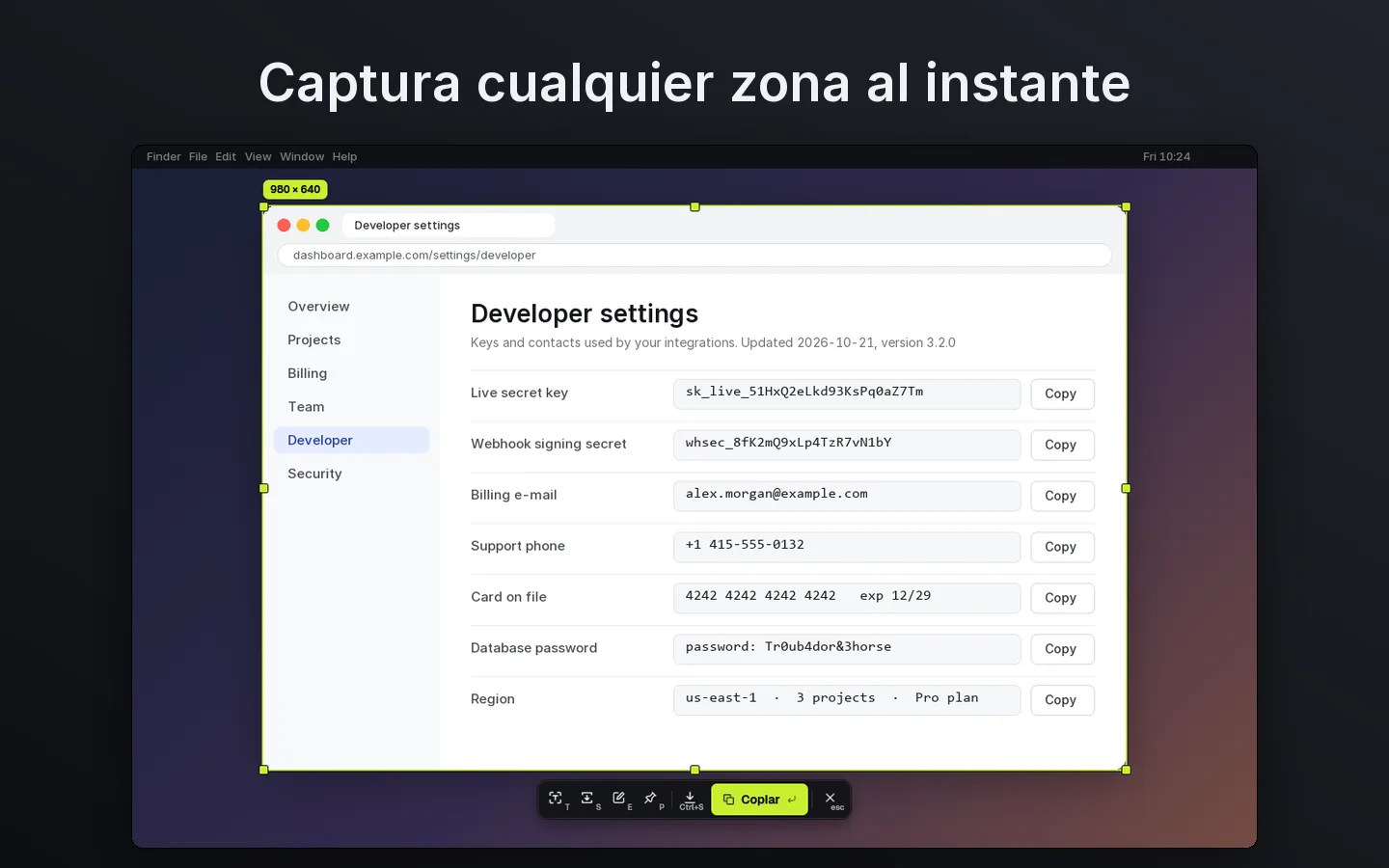Click the right-middle selection handle

[1126, 488]
